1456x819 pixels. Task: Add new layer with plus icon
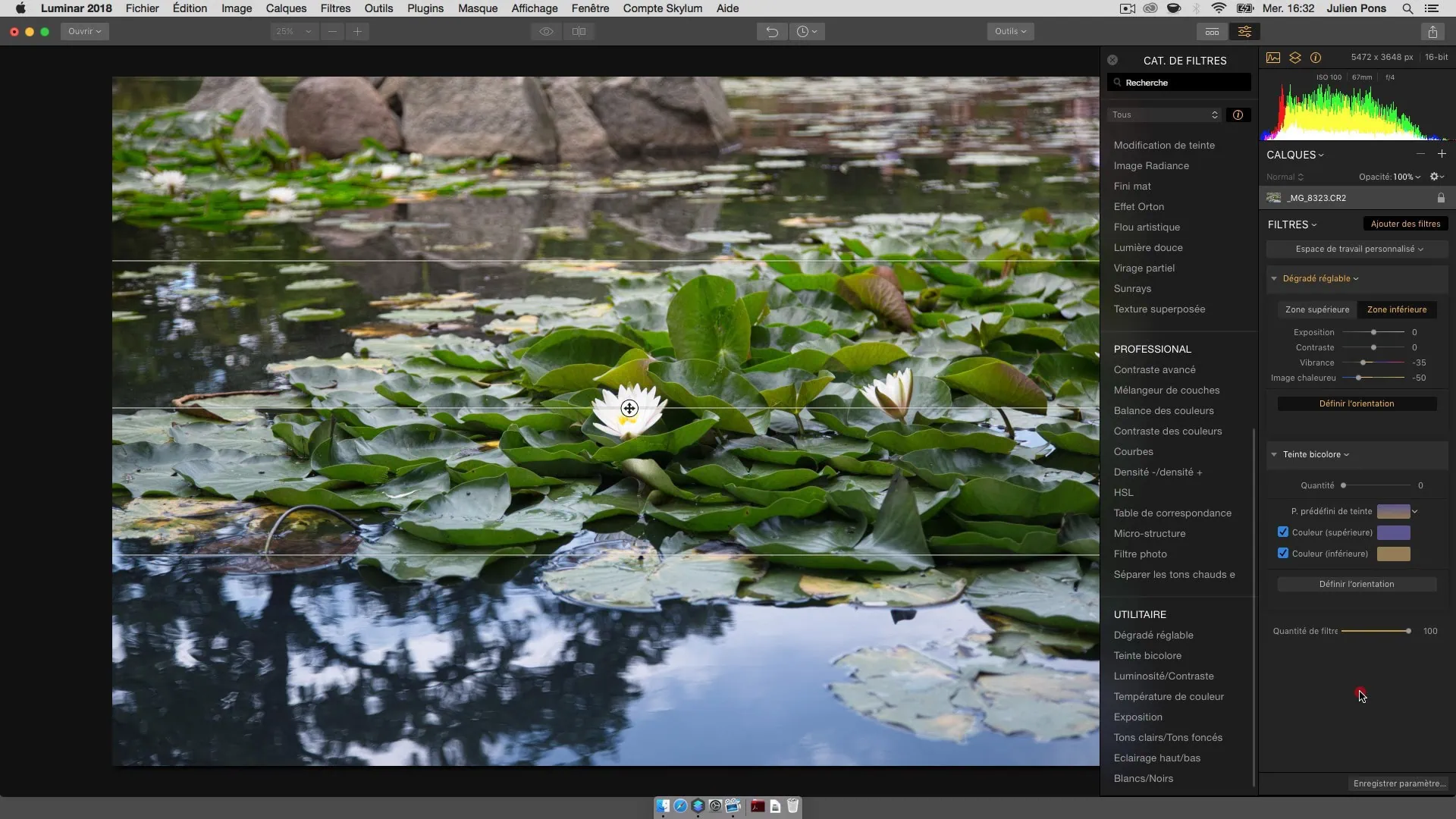coord(1442,154)
